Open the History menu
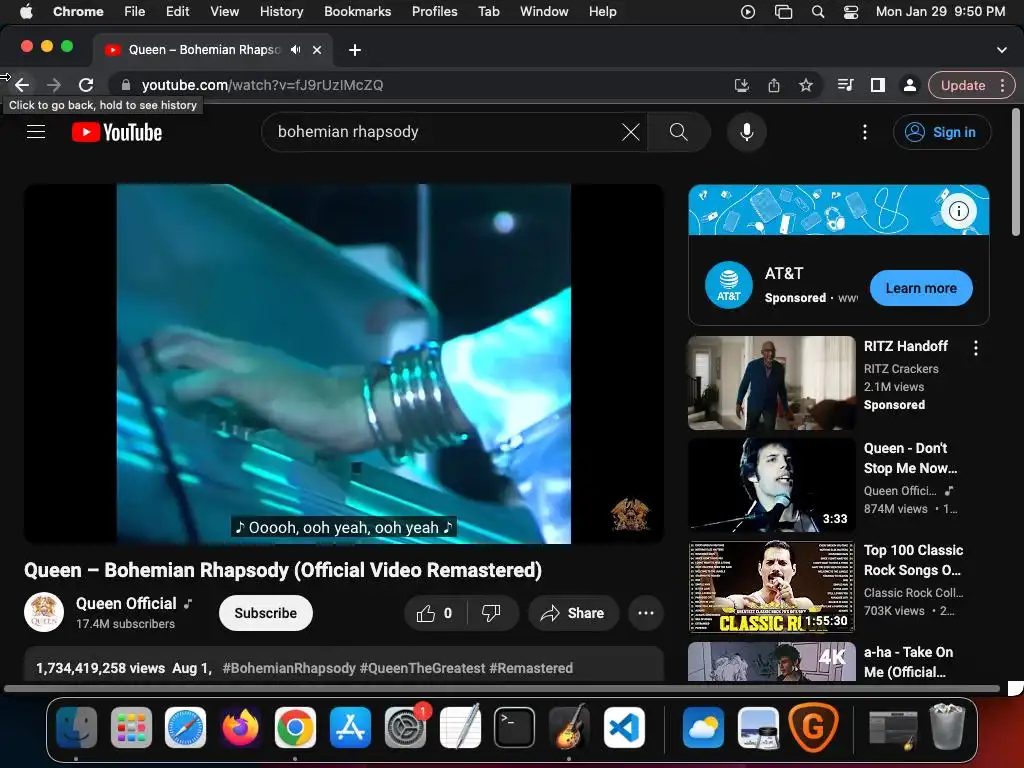 (x=281, y=11)
